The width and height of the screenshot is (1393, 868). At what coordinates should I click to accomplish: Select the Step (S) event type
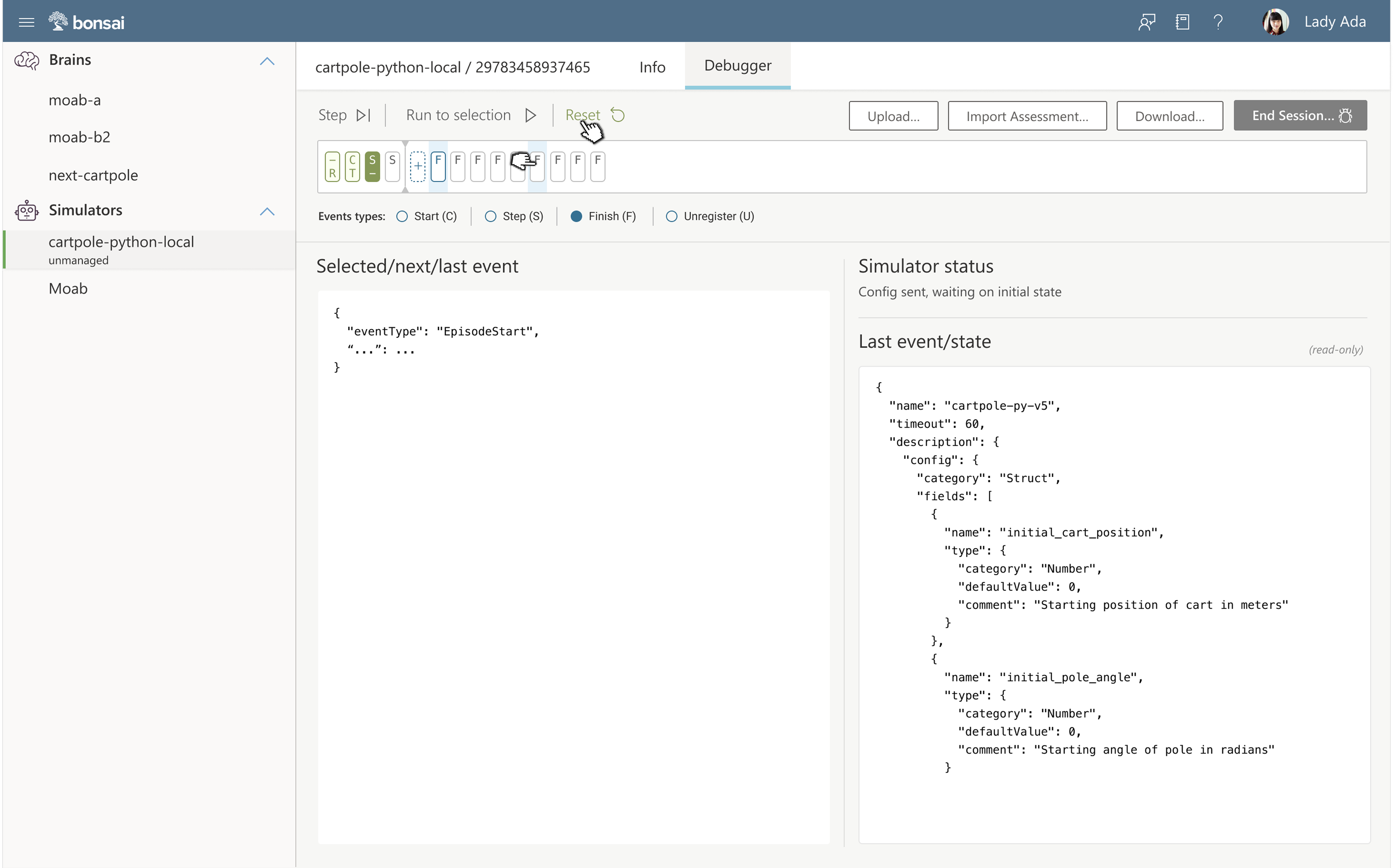click(490, 217)
